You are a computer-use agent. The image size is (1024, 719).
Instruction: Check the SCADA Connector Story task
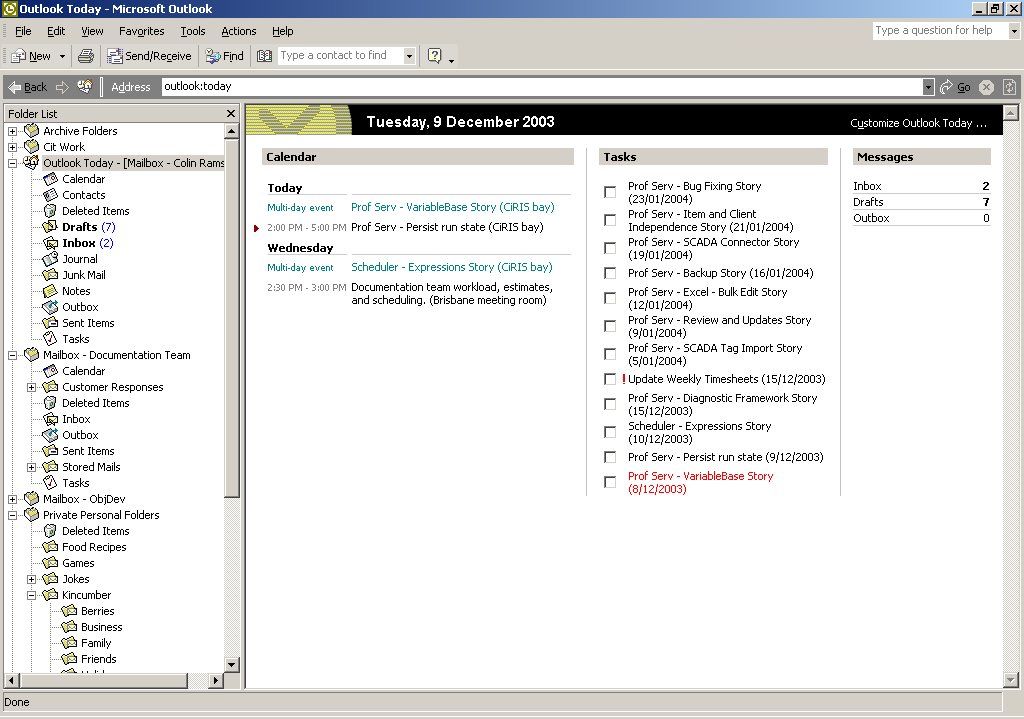(x=610, y=248)
